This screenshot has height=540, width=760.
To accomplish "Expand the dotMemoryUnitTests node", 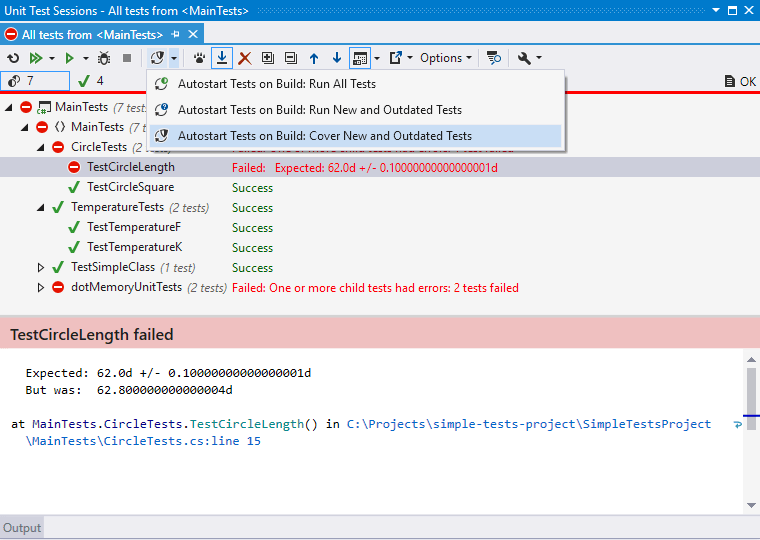I will [41, 288].
